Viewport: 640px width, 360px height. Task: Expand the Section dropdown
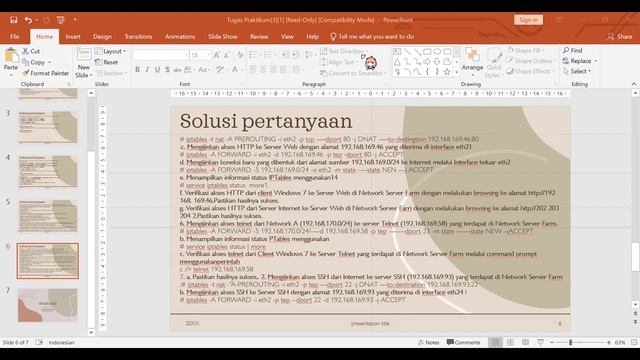coord(112,73)
